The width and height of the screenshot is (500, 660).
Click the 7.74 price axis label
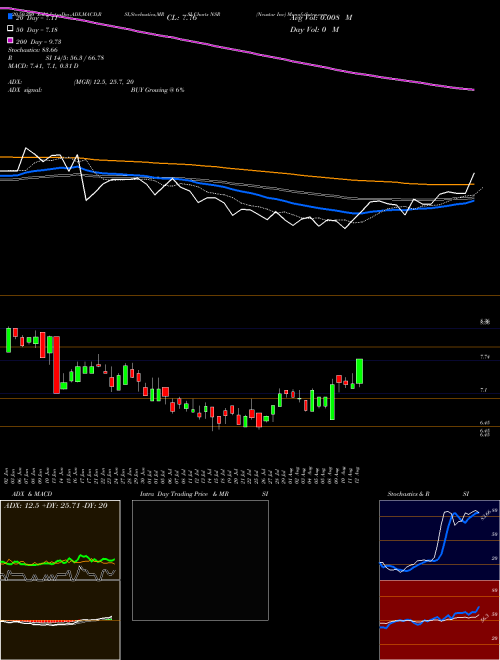click(484, 357)
